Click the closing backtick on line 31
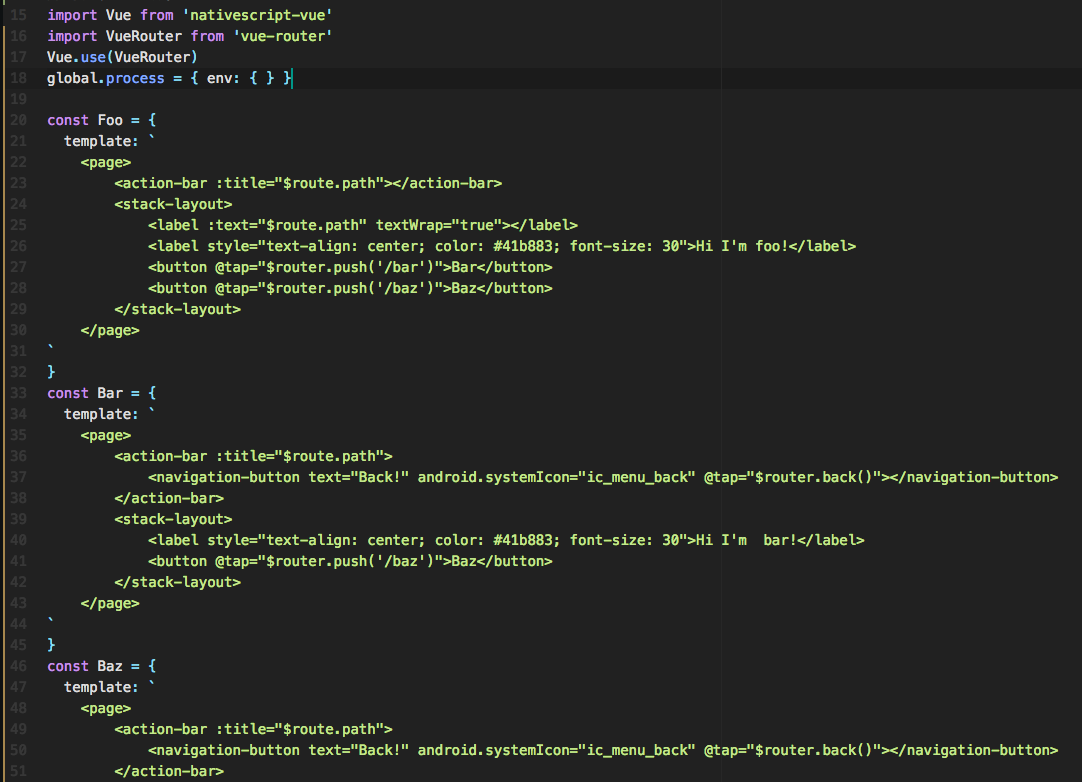The height and width of the screenshot is (782, 1082). tap(50, 347)
